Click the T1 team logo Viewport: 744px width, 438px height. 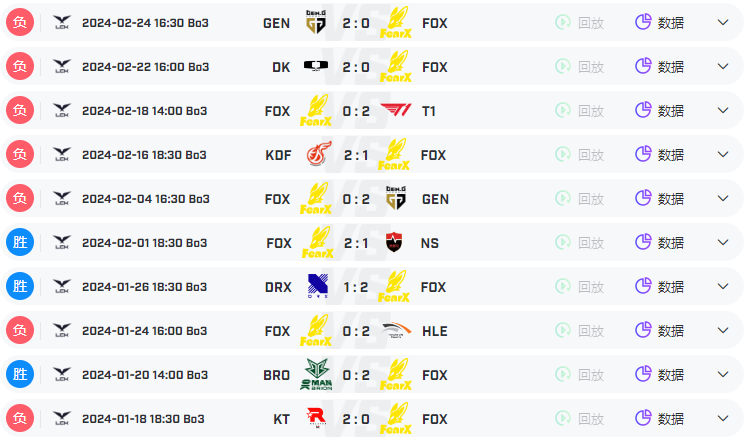coord(396,110)
